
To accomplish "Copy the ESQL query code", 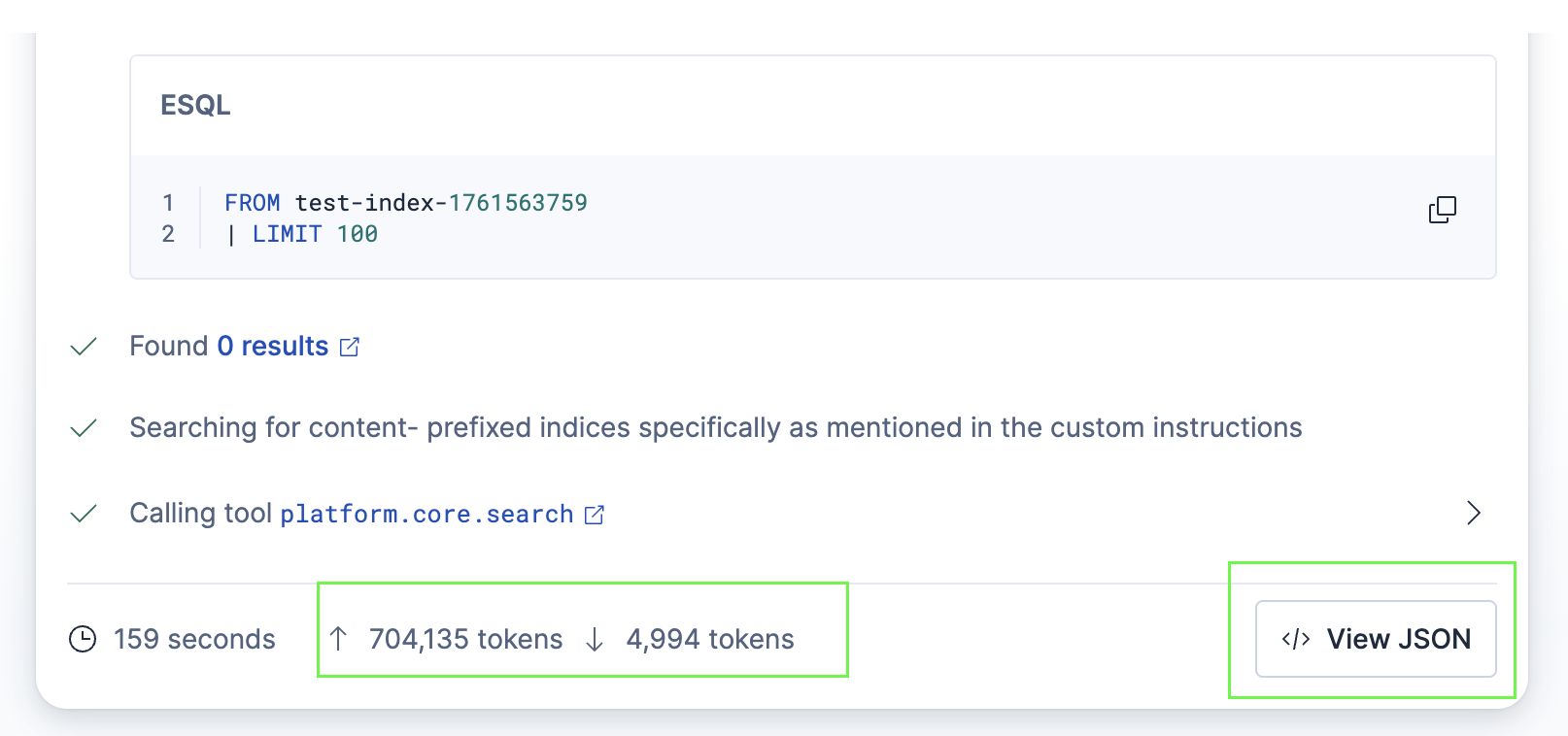I will pos(1442,209).
